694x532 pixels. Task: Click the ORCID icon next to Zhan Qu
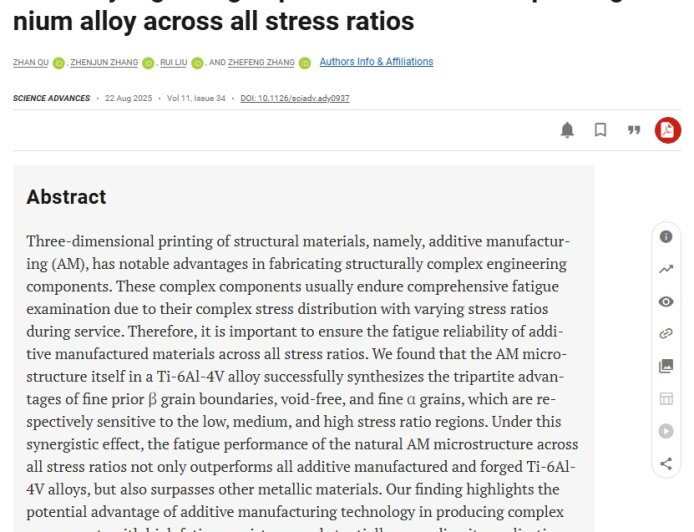coord(59,63)
